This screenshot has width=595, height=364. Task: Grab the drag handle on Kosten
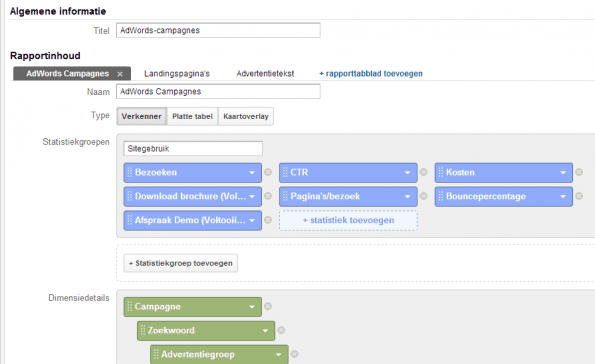[441, 172]
